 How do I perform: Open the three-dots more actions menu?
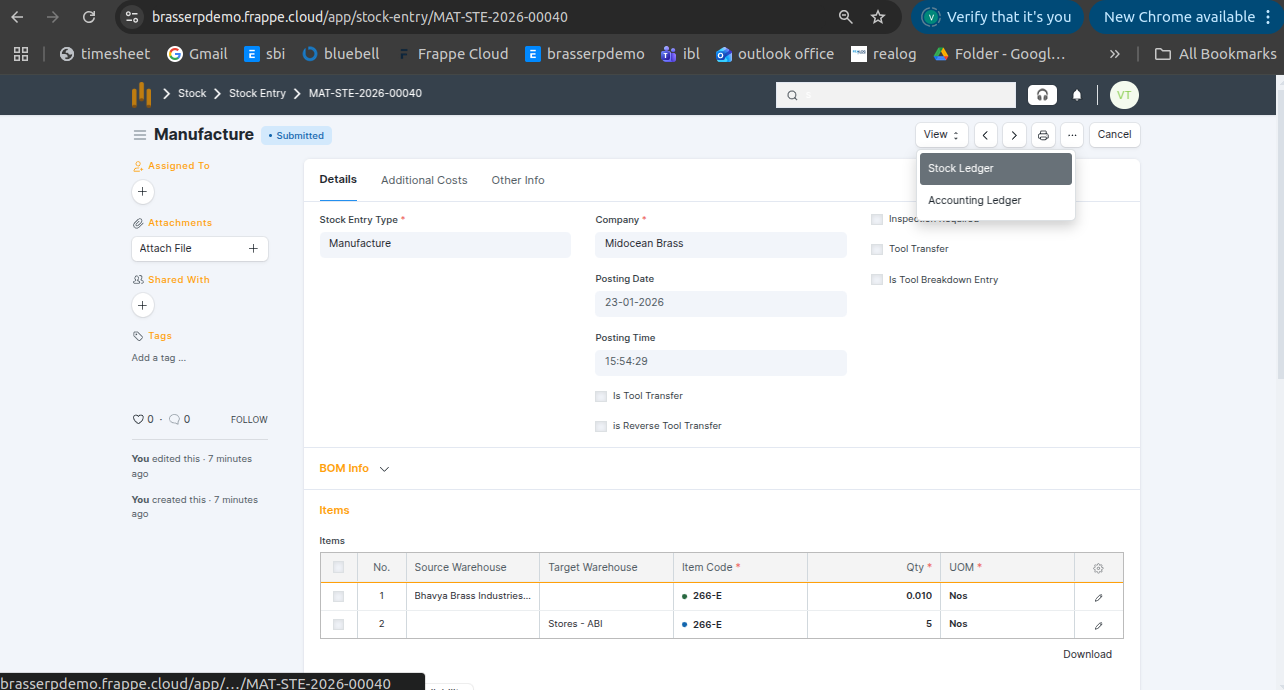tap(1072, 135)
